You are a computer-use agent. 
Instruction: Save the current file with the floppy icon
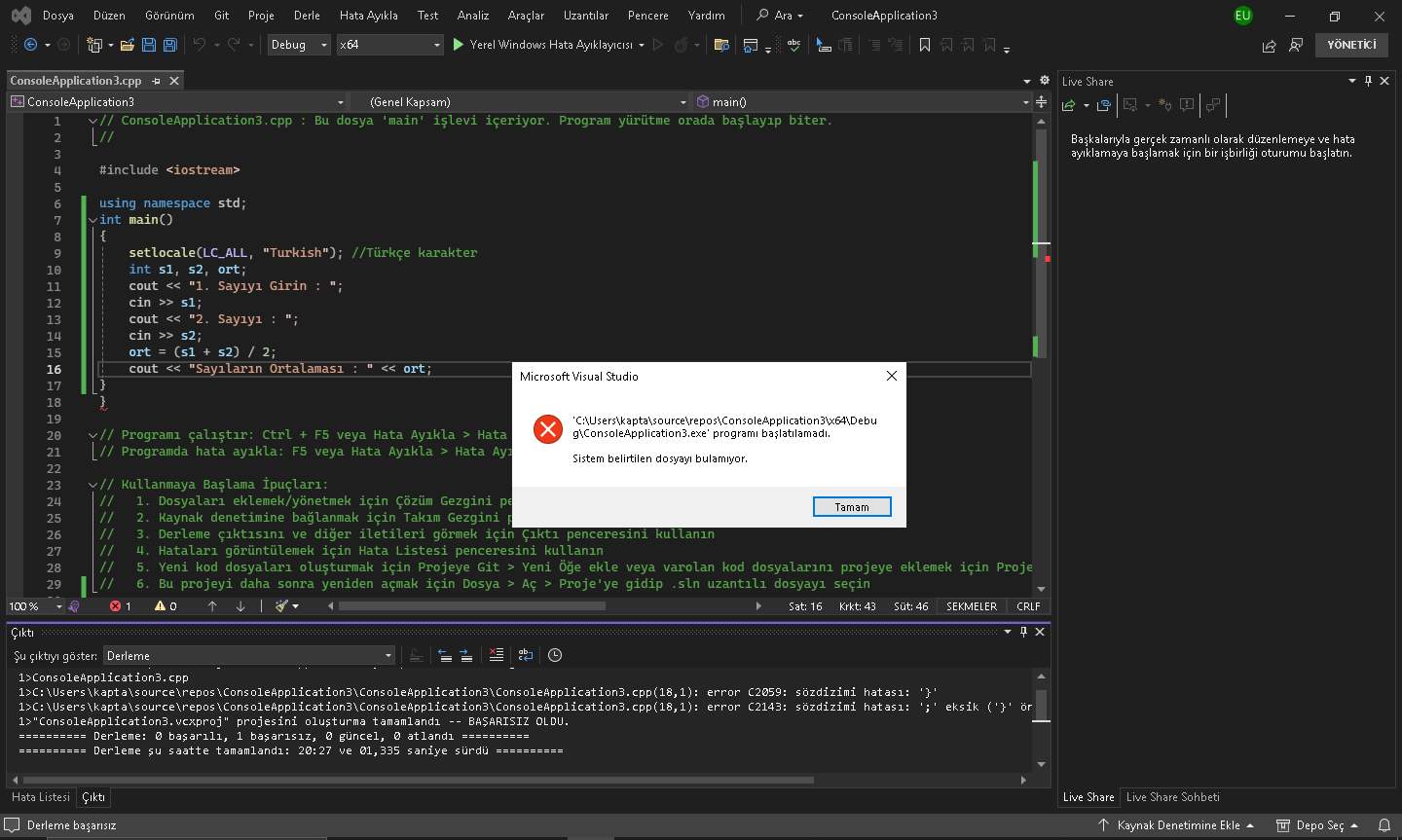pos(149,45)
